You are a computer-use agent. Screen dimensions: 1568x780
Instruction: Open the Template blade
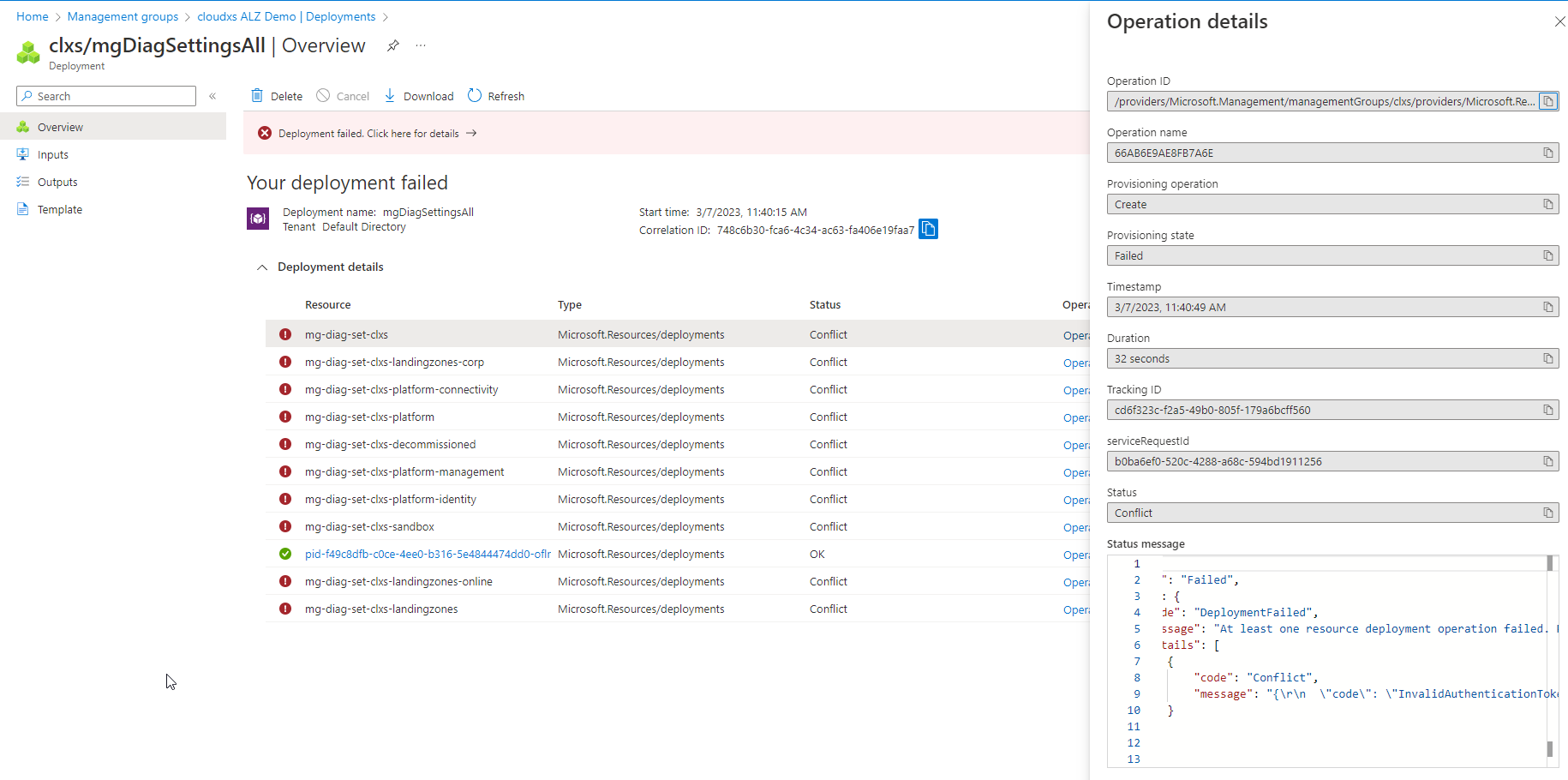coord(60,208)
